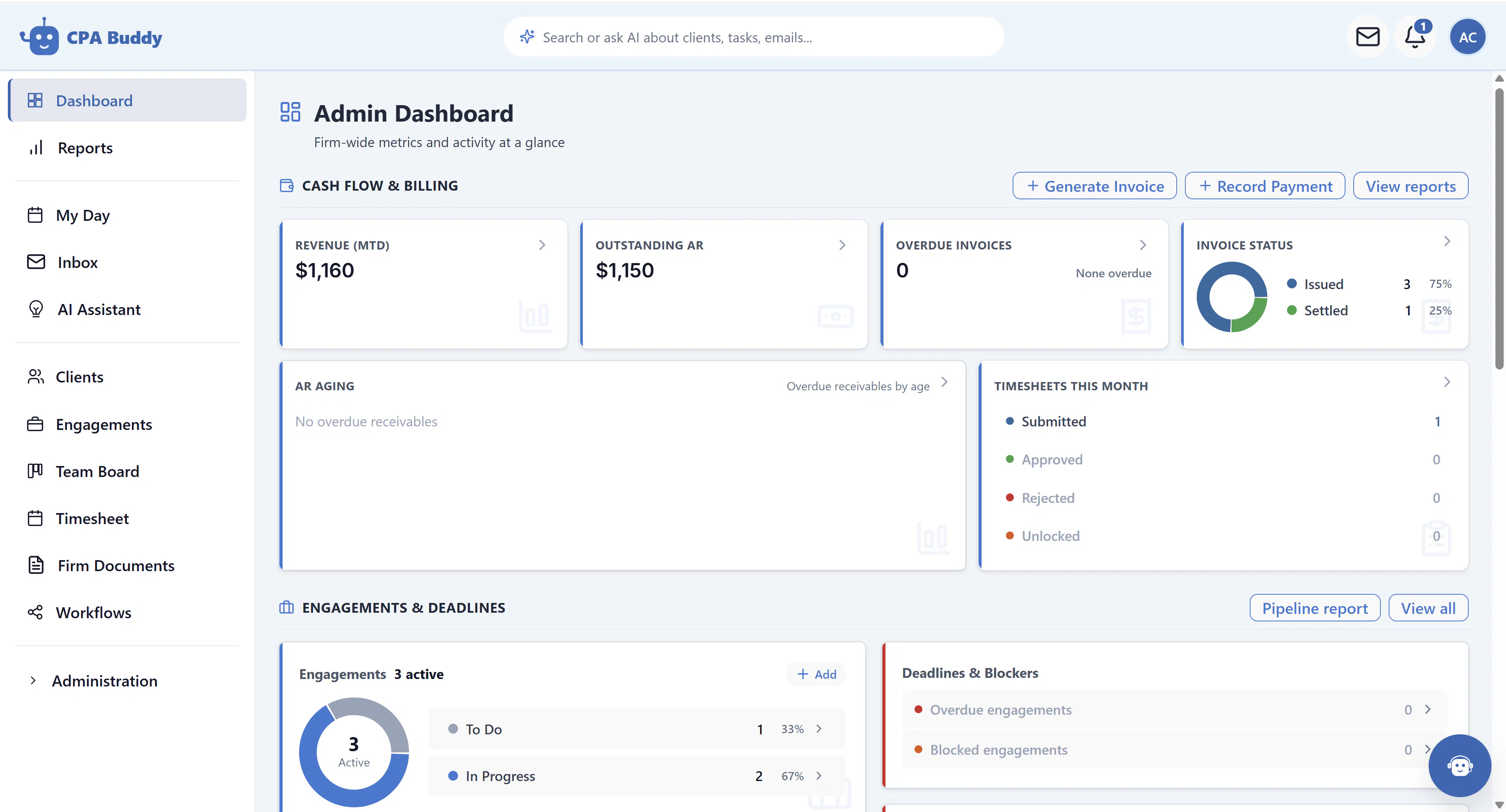Open Timesheets This Month chevron
1506x812 pixels.
[x=1447, y=382]
